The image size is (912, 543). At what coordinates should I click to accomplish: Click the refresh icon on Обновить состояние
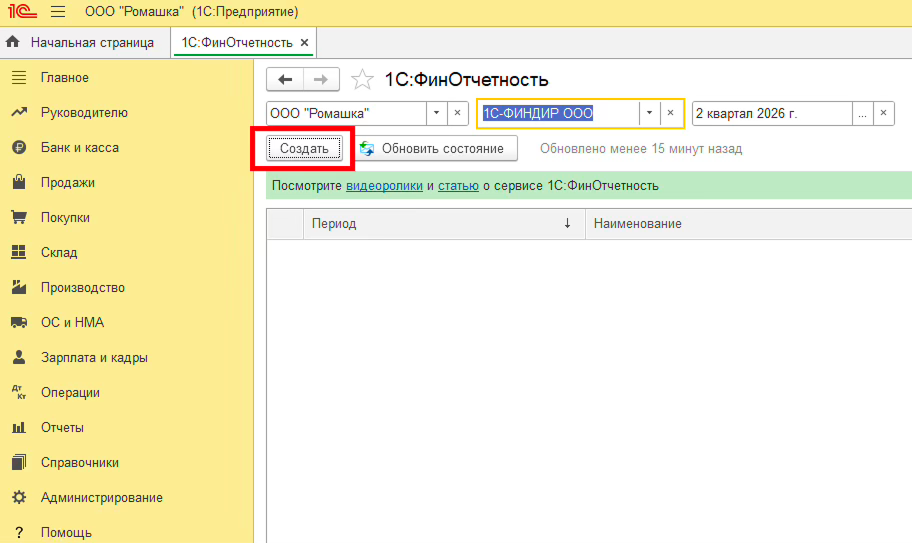click(367, 149)
